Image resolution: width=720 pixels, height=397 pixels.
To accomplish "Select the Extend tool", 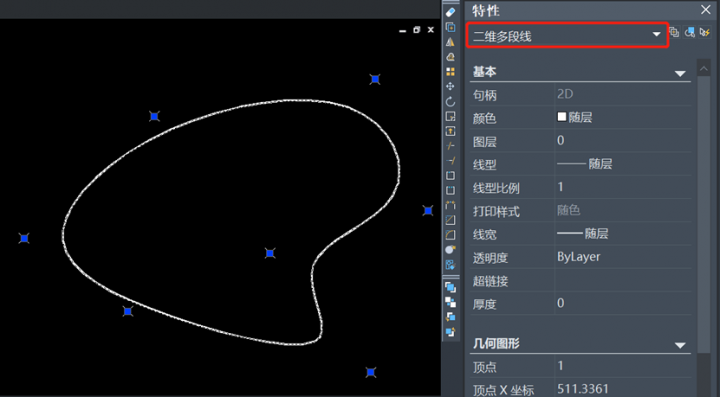I will [450, 161].
